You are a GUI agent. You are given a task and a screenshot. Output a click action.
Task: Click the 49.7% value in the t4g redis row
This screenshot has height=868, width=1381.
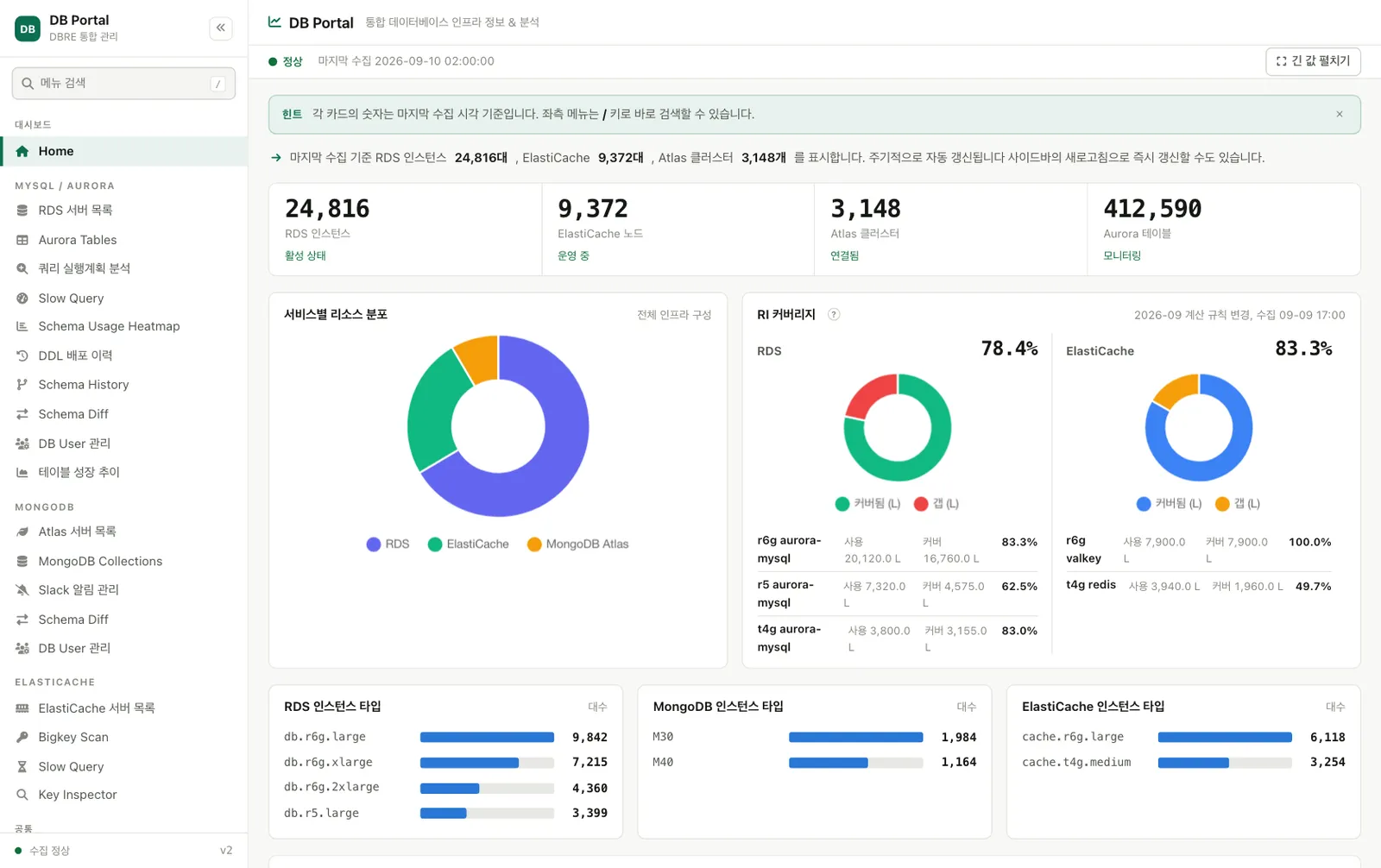[1313, 586]
